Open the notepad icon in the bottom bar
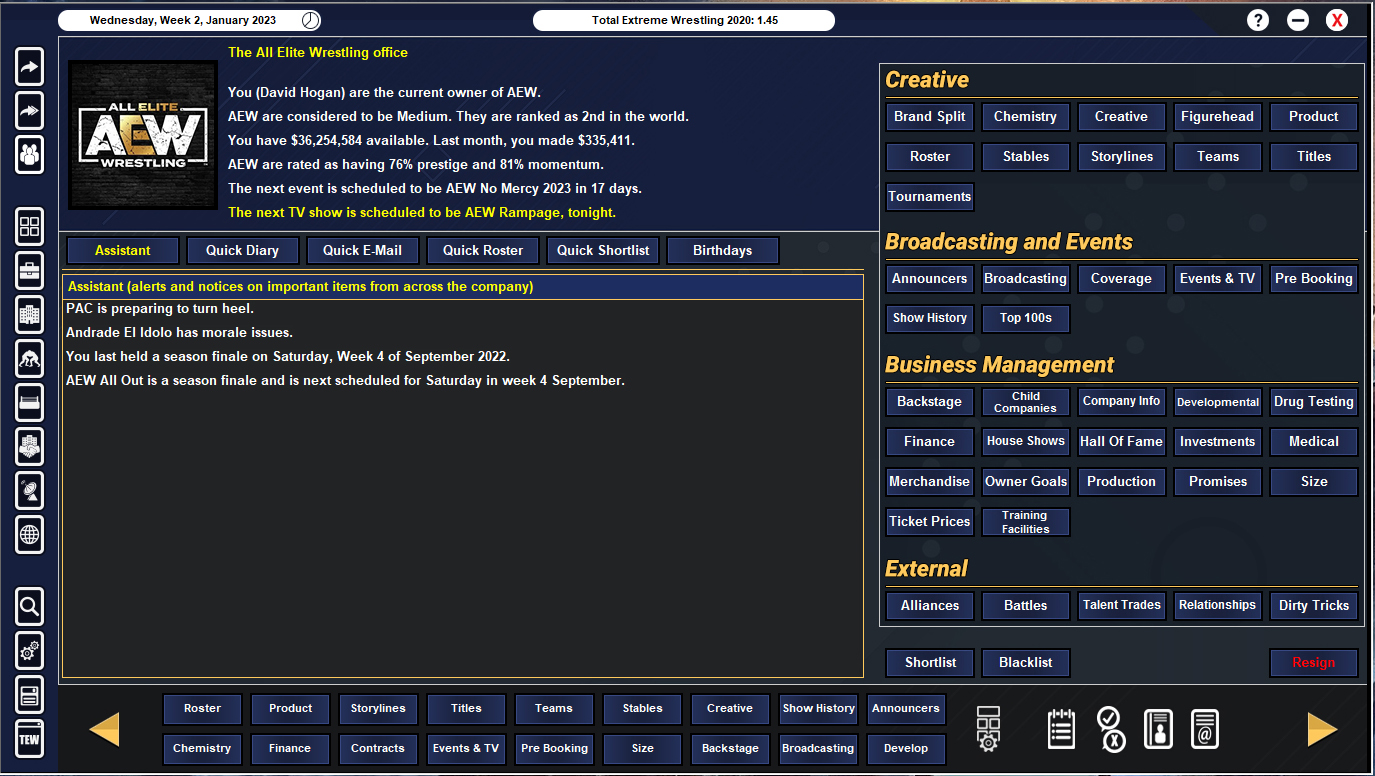This screenshot has width=1375, height=776. point(1061,728)
